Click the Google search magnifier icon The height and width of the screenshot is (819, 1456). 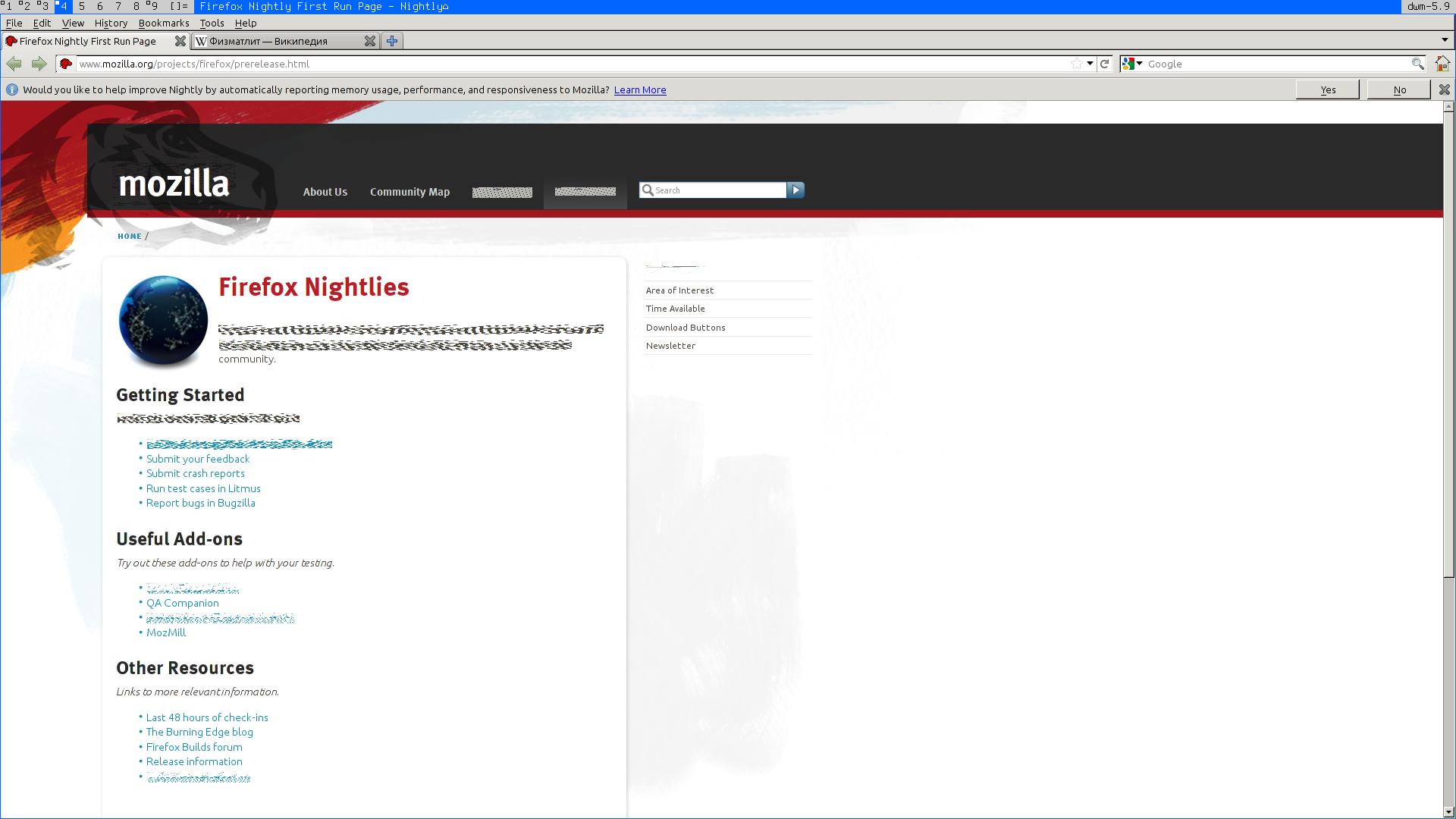[1417, 64]
